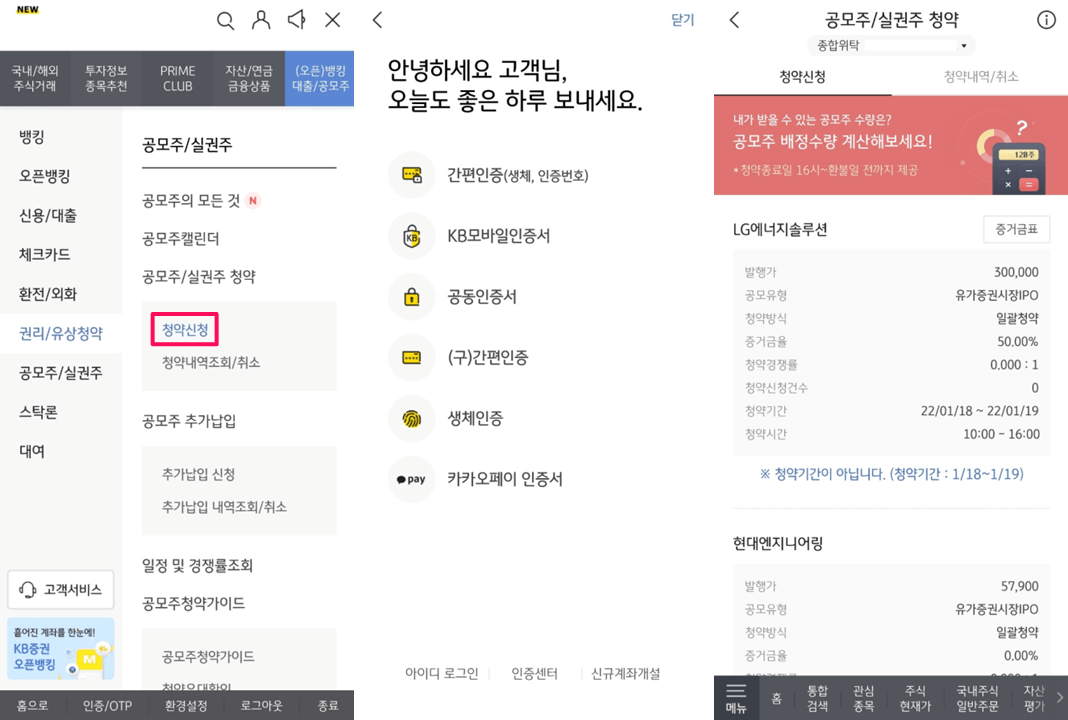Open 인증센터
This screenshot has width=1068, height=720.
coord(535,674)
